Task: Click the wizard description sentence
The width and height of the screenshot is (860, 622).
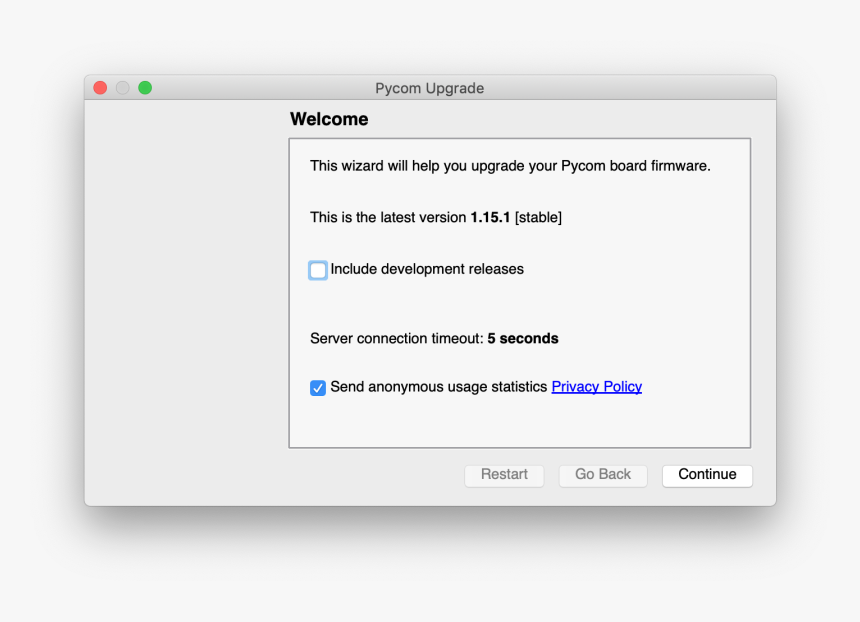Action: [510, 166]
